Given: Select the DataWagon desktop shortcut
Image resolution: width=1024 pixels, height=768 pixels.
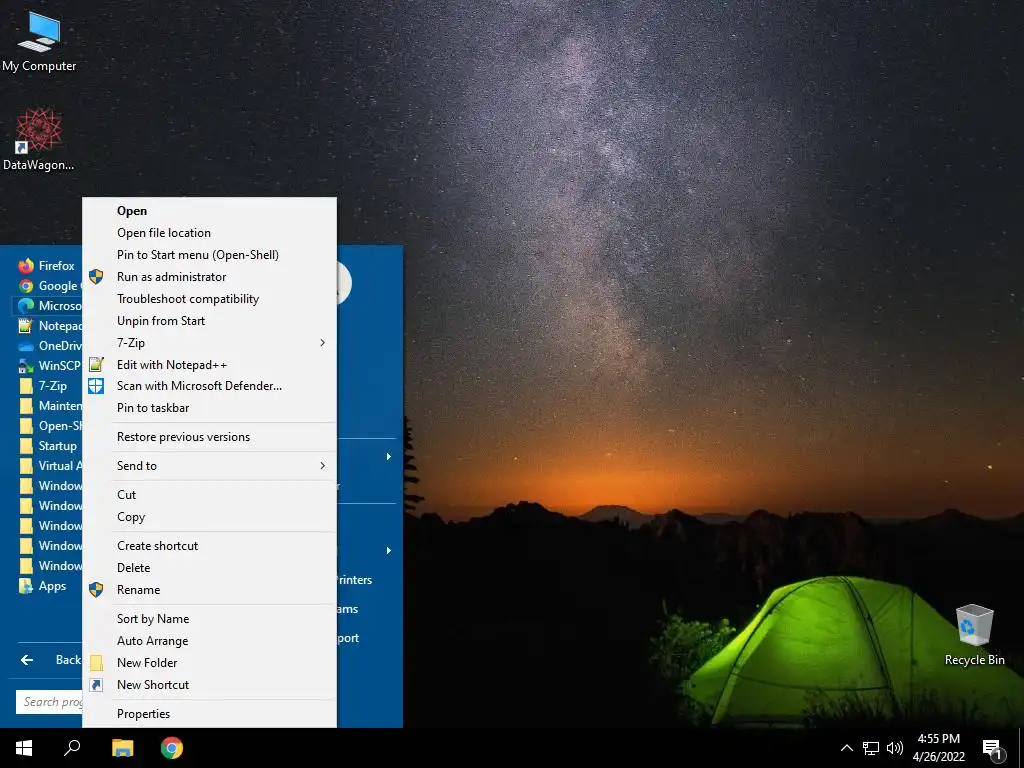Looking at the screenshot, I should point(39,140).
